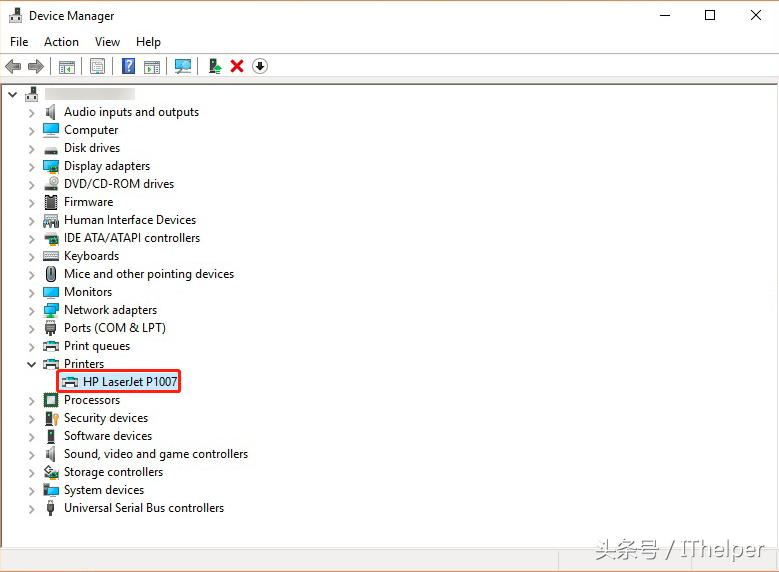Viewport: 779px width, 572px height.
Task: Click the Security devices key icon
Action: [51, 418]
